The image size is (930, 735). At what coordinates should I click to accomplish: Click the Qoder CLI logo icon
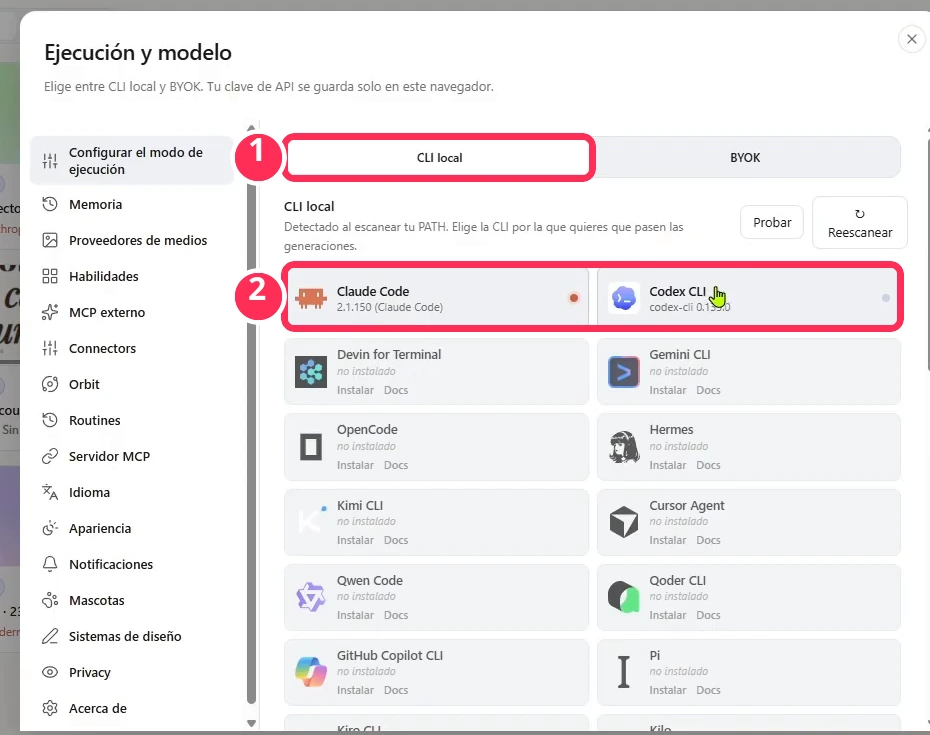624,597
